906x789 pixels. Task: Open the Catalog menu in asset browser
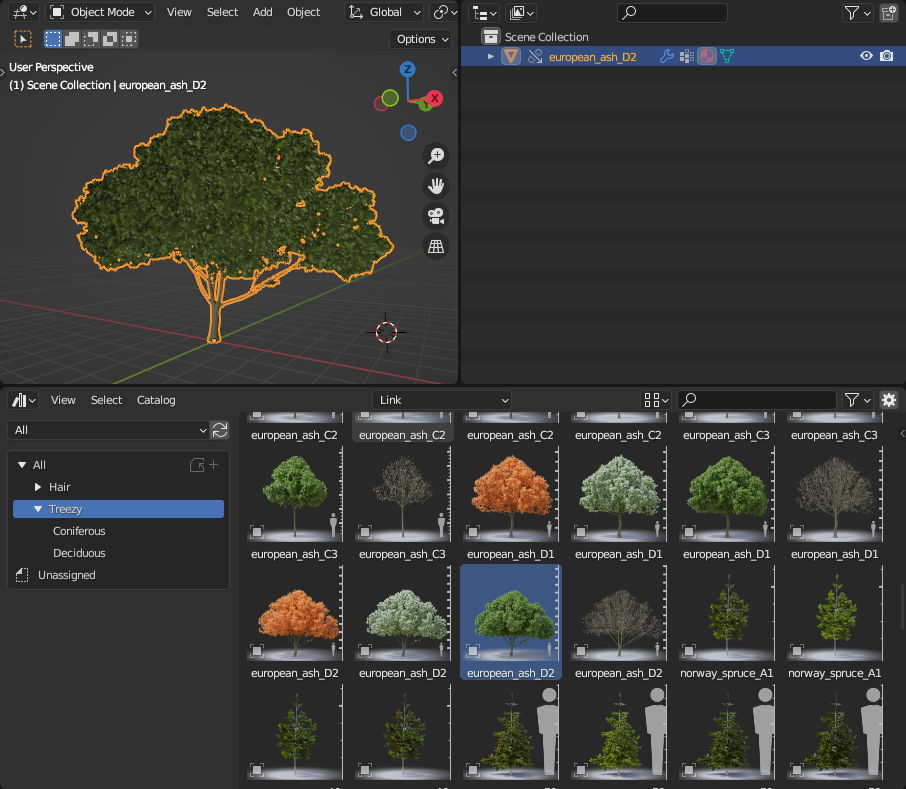(156, 400)
